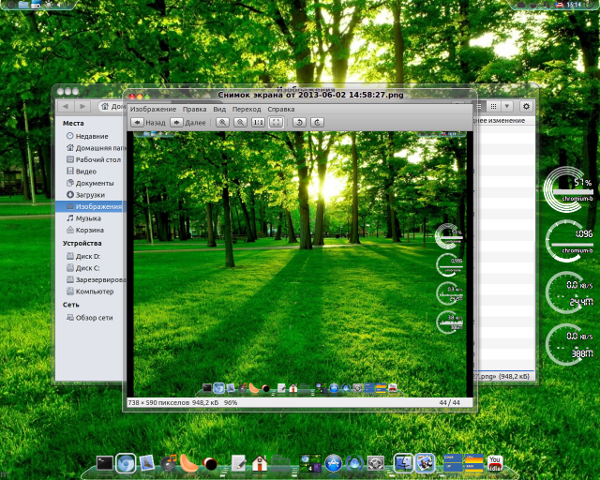The height and width of the screenshot is (480, 600).
Task: Click the orange CPU/RAM widget in dock
Action: (x=474, y=463)
